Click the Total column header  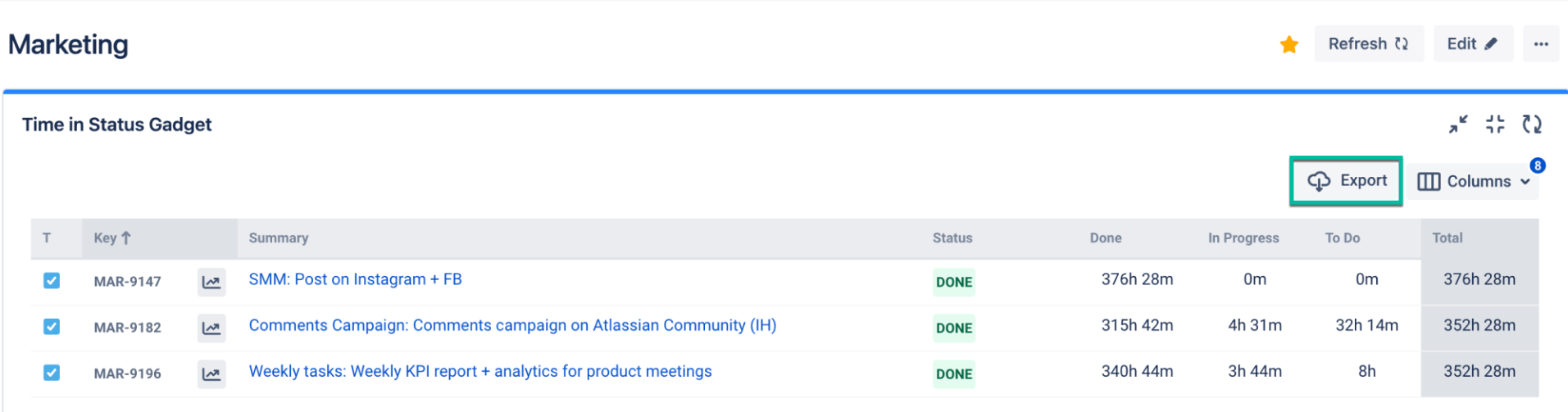(1447, 238)
